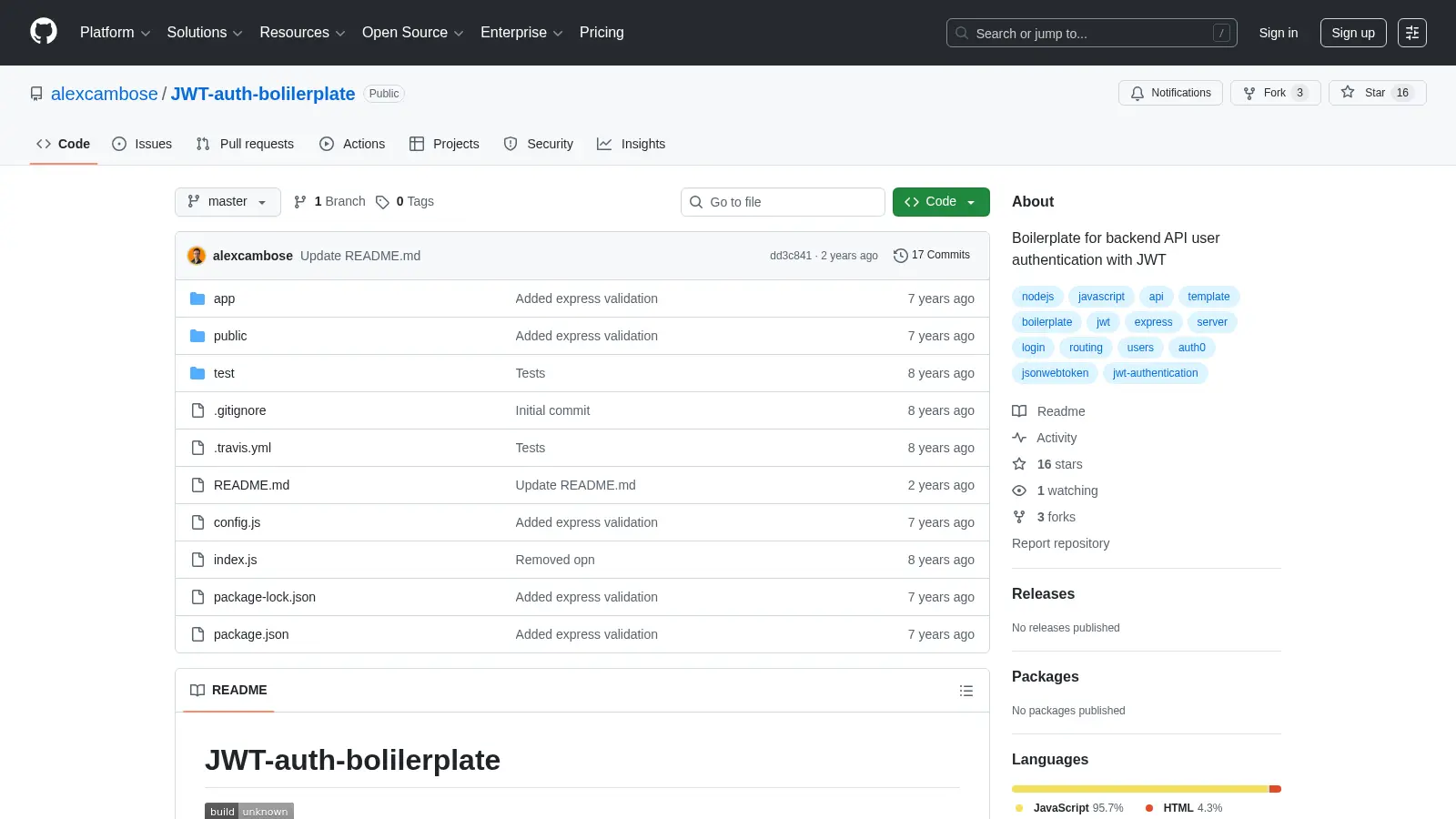Click the index.js file icon

pyautogui.click(x=197, y=560)
